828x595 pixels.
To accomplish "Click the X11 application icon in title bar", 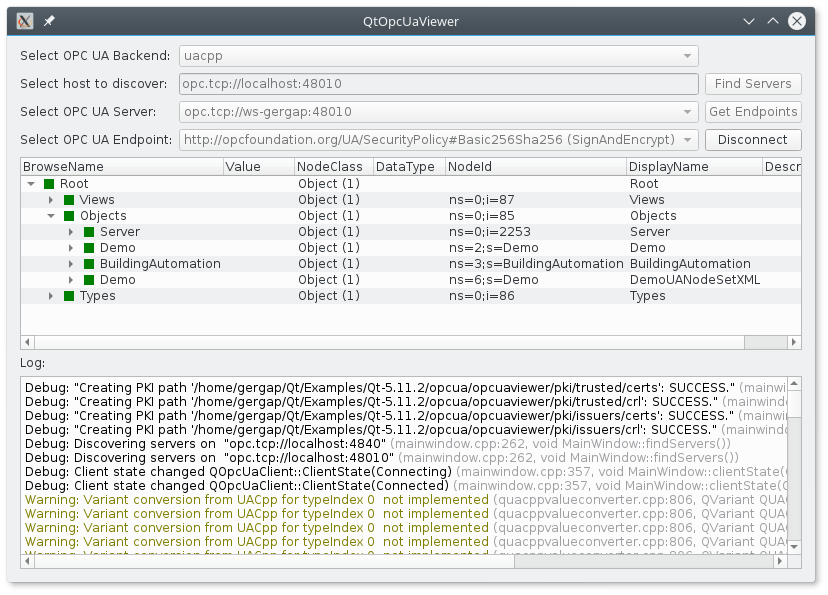I will click(x=26, y=20).
